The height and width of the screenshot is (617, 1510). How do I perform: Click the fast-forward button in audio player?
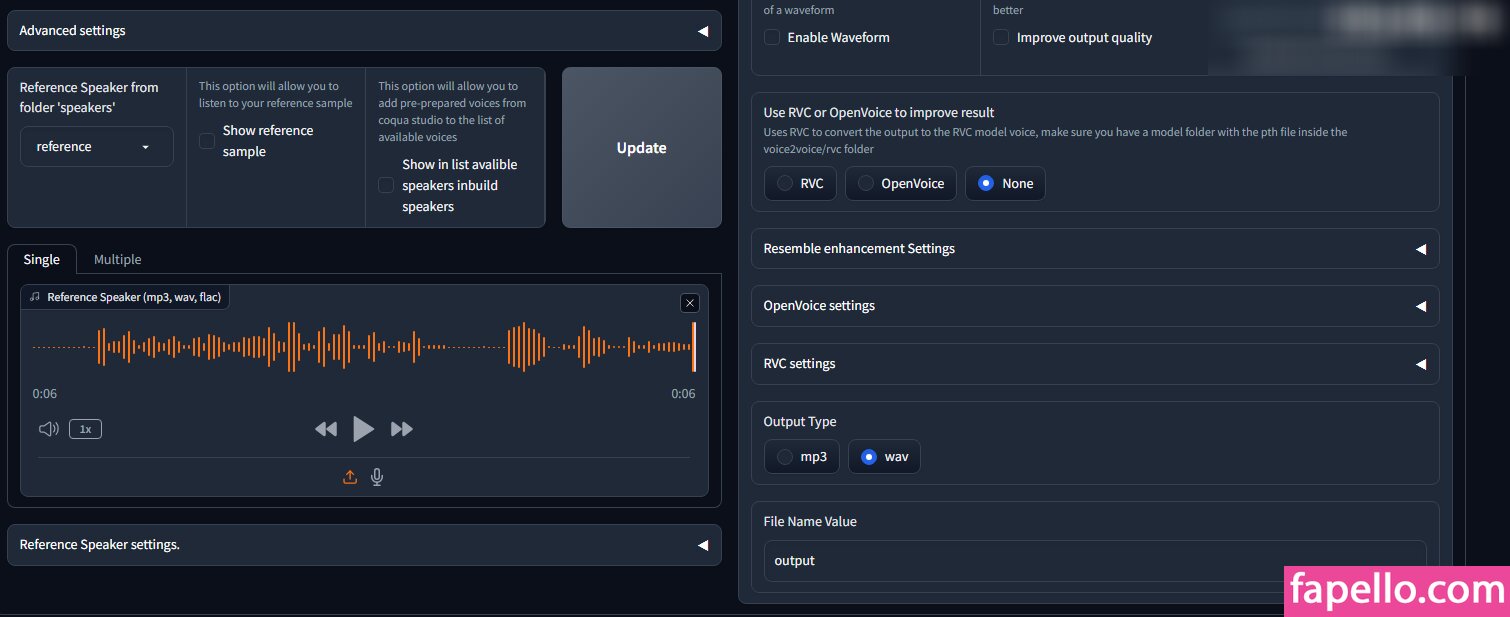coord(402,429)
